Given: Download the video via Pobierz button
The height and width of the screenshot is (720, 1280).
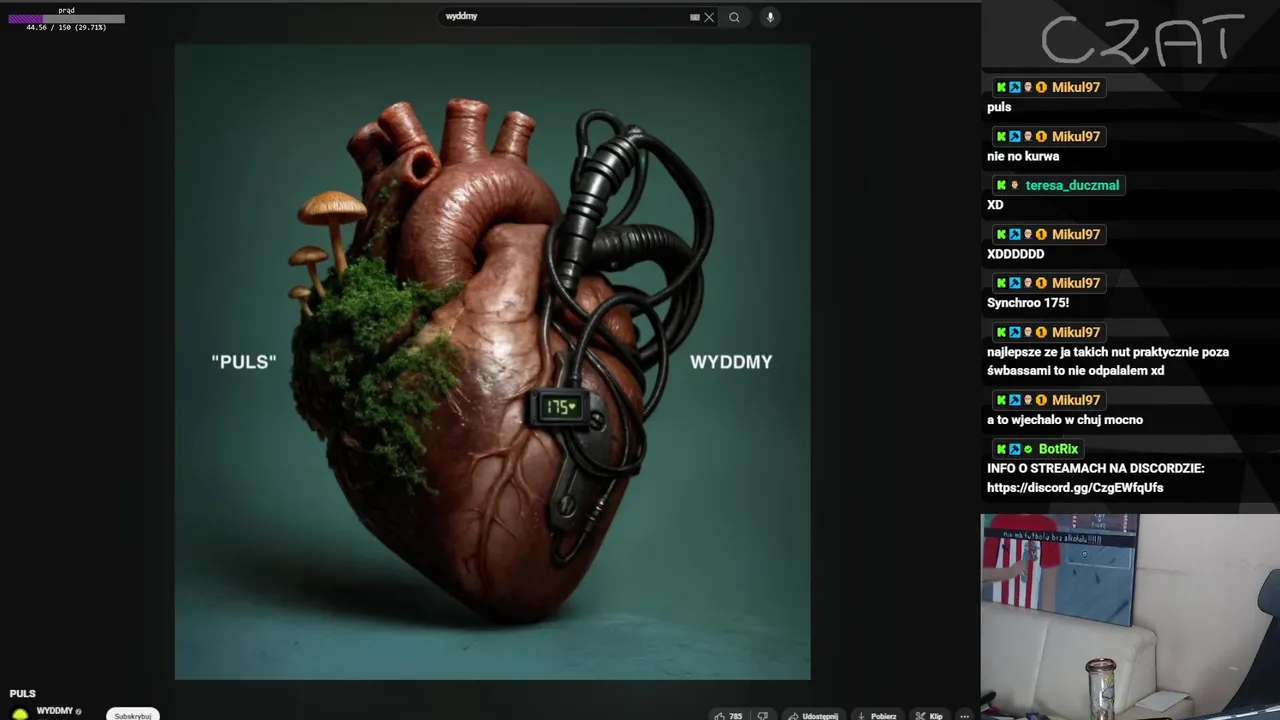Looking at the screenshot, I should coord(877,716).
